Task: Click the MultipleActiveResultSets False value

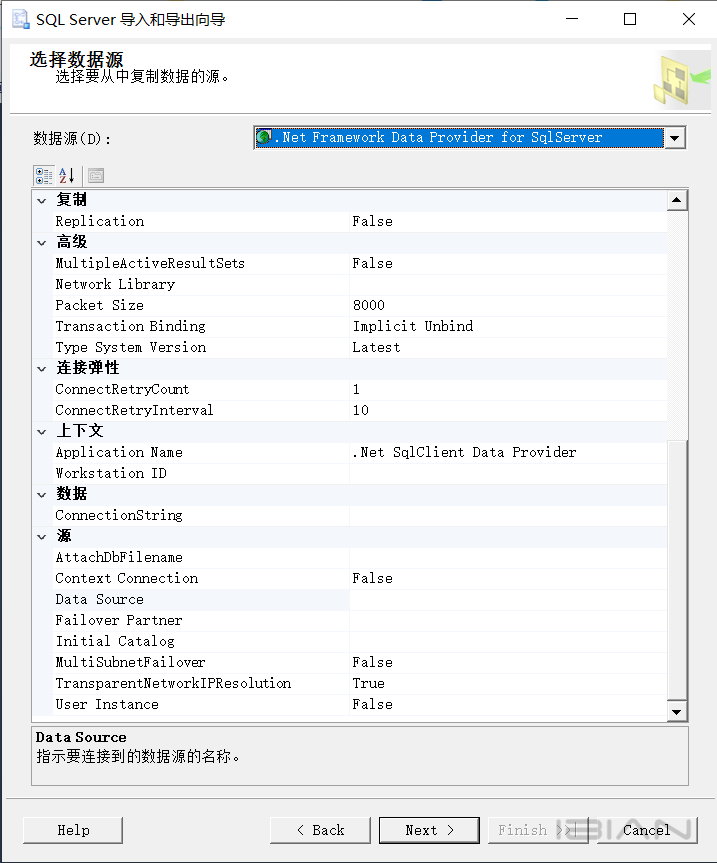Action: tap(373, 264)
